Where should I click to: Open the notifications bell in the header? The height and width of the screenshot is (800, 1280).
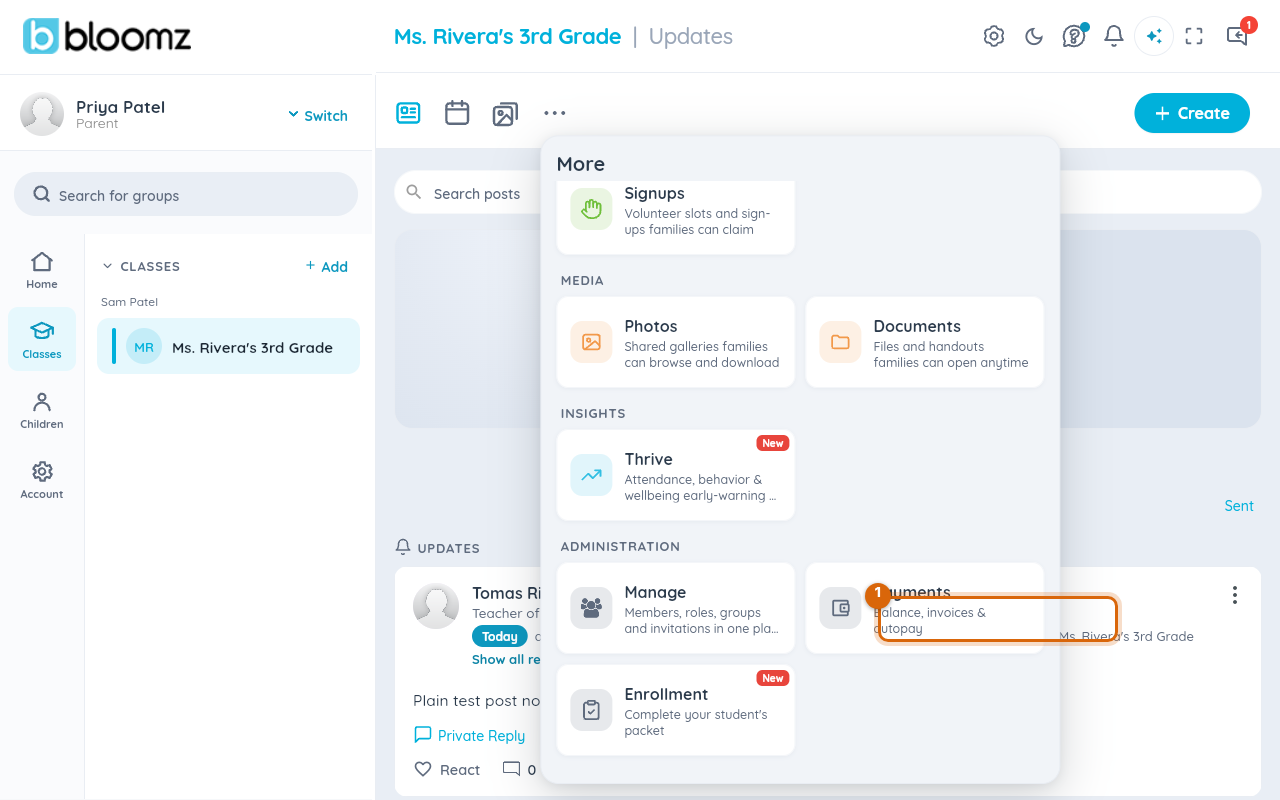(x=1114, y=36)
